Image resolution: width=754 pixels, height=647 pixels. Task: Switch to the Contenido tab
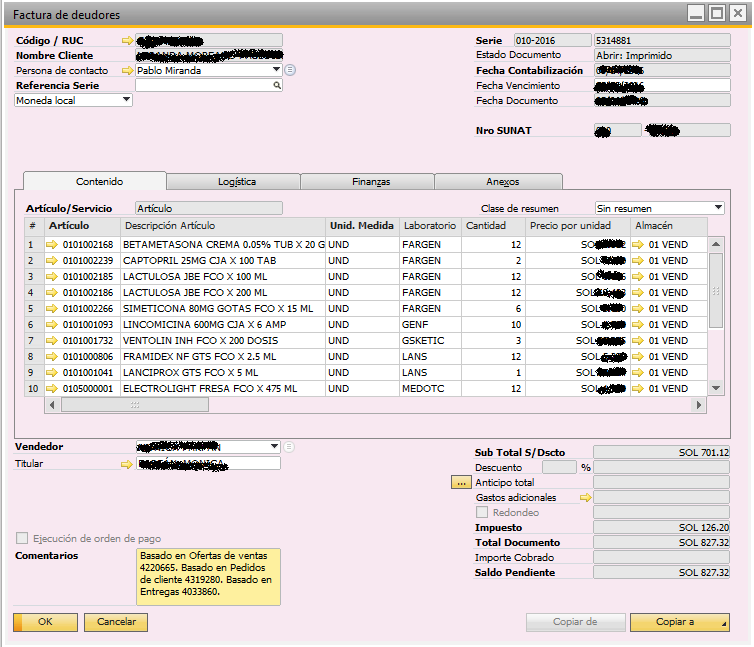click(95, 181)
